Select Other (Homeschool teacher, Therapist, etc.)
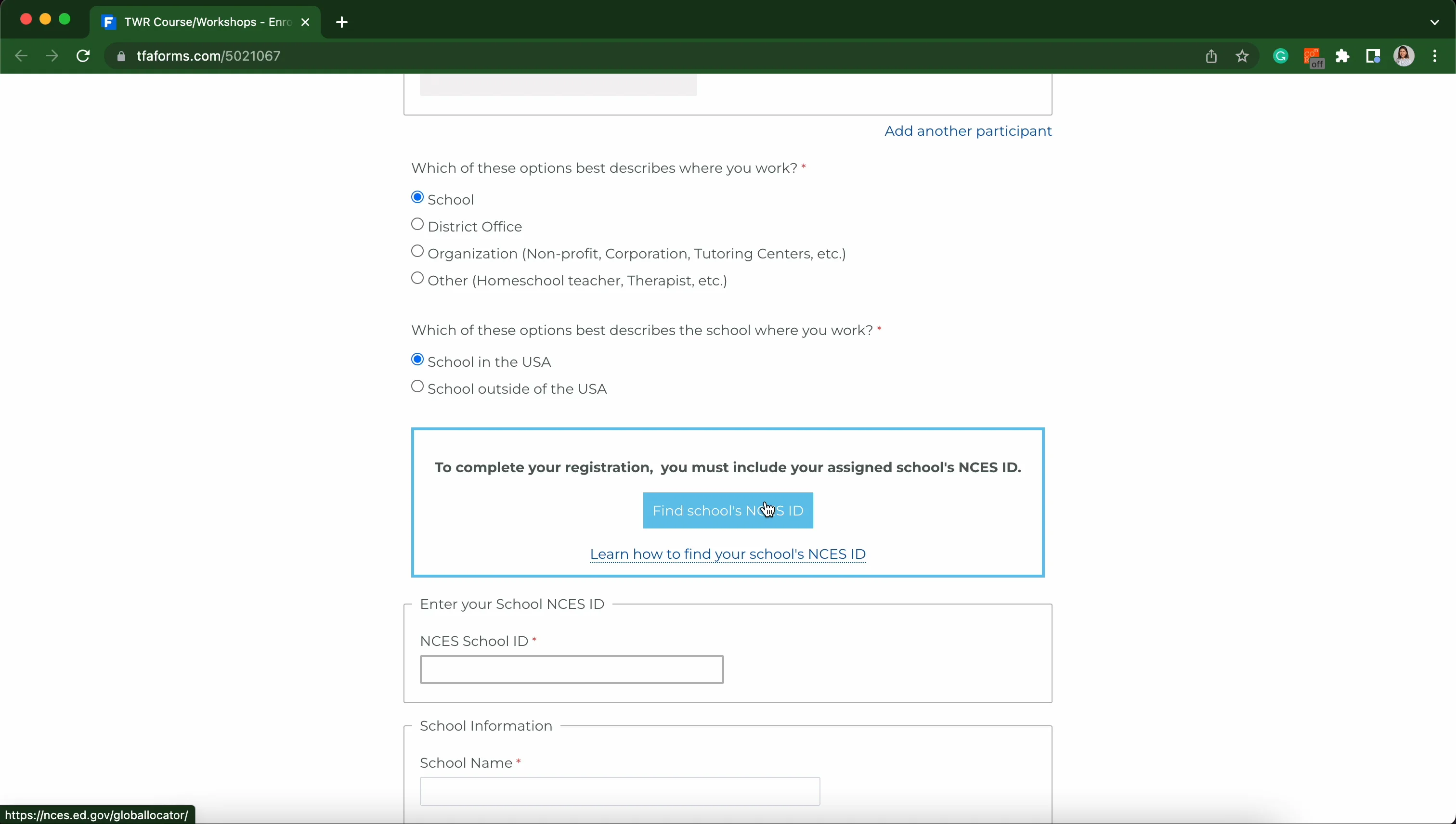 pos(418,279)
